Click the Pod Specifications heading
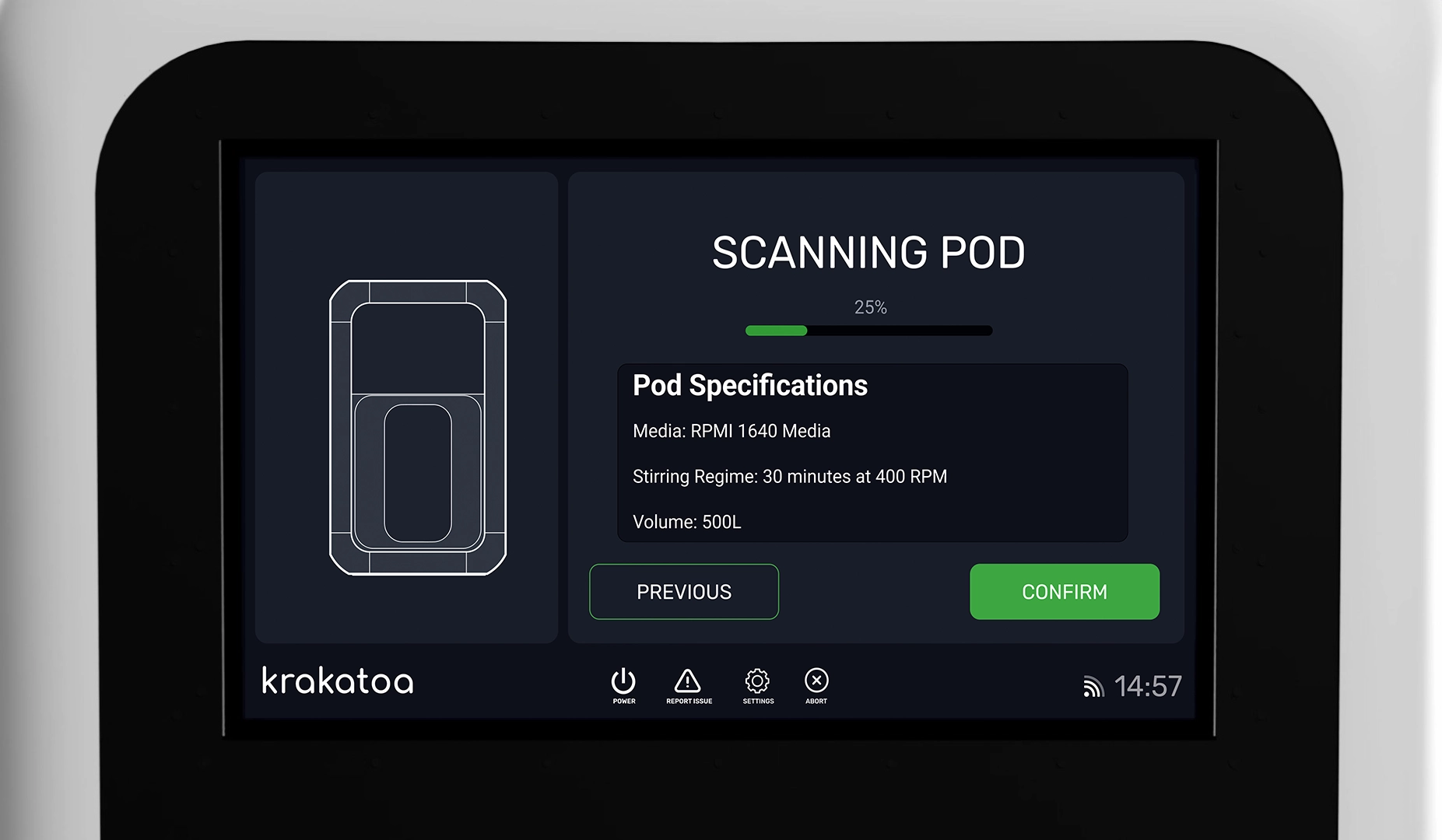 tap(749, 386)
